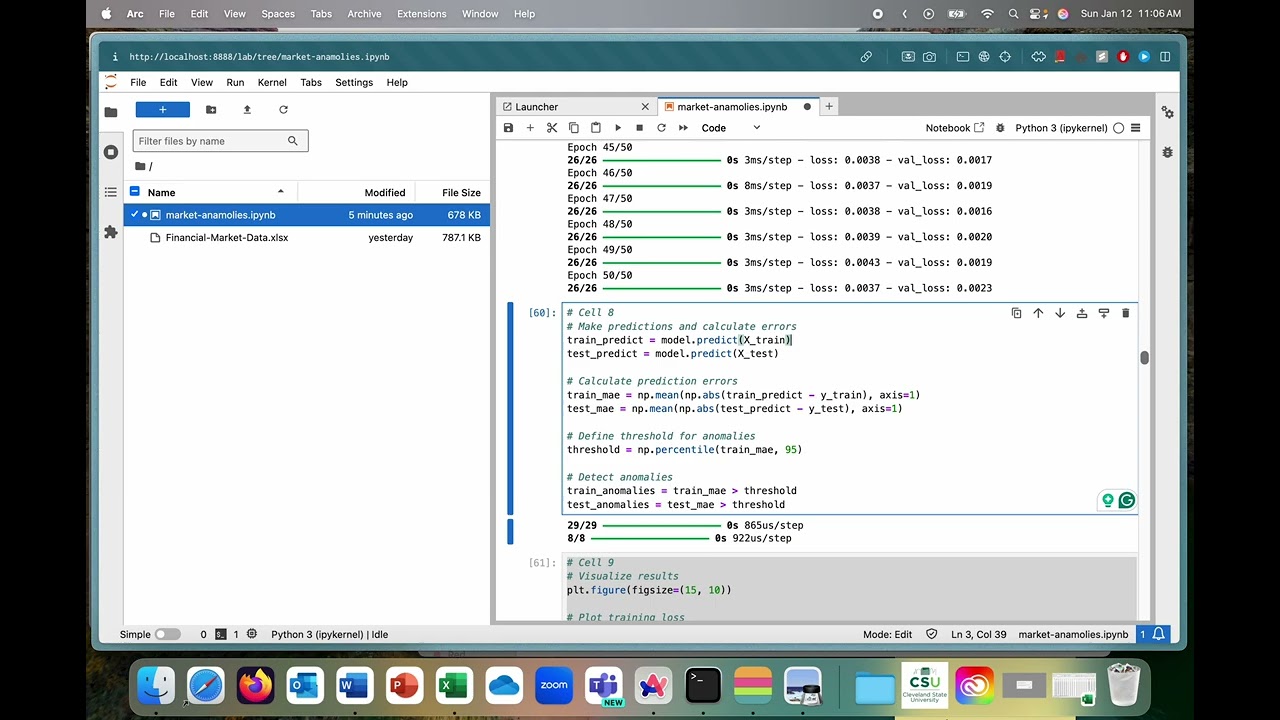
Task: Open the notebook toolbar hamburger menu
Action: click(x=1135, y=128)
